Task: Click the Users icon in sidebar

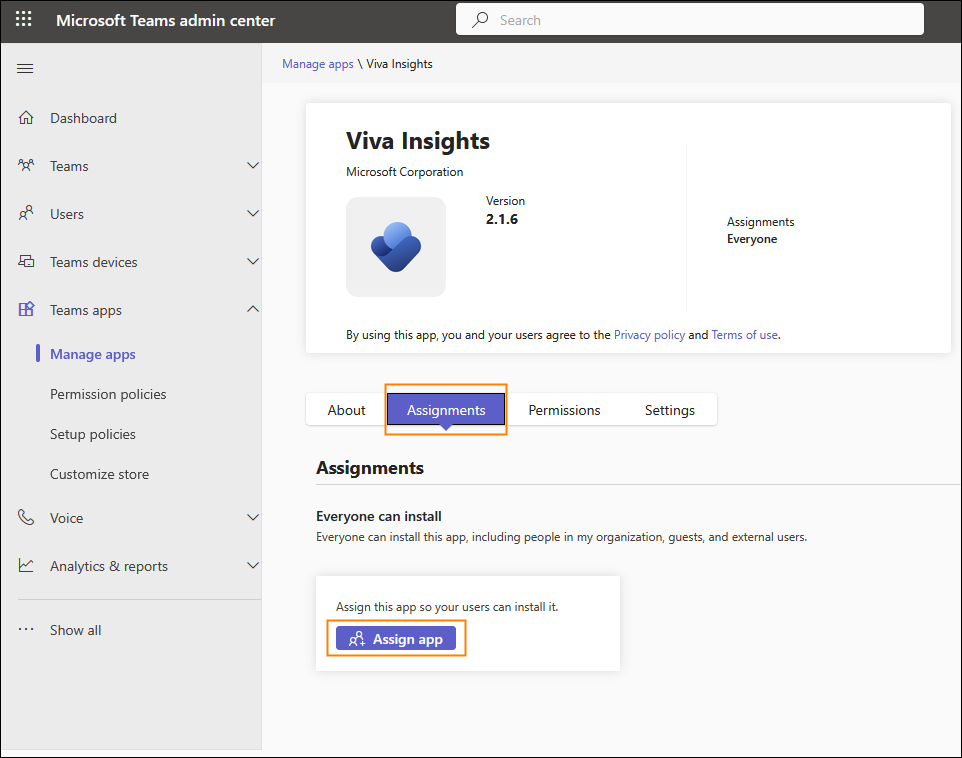Action: click(26, 213)
